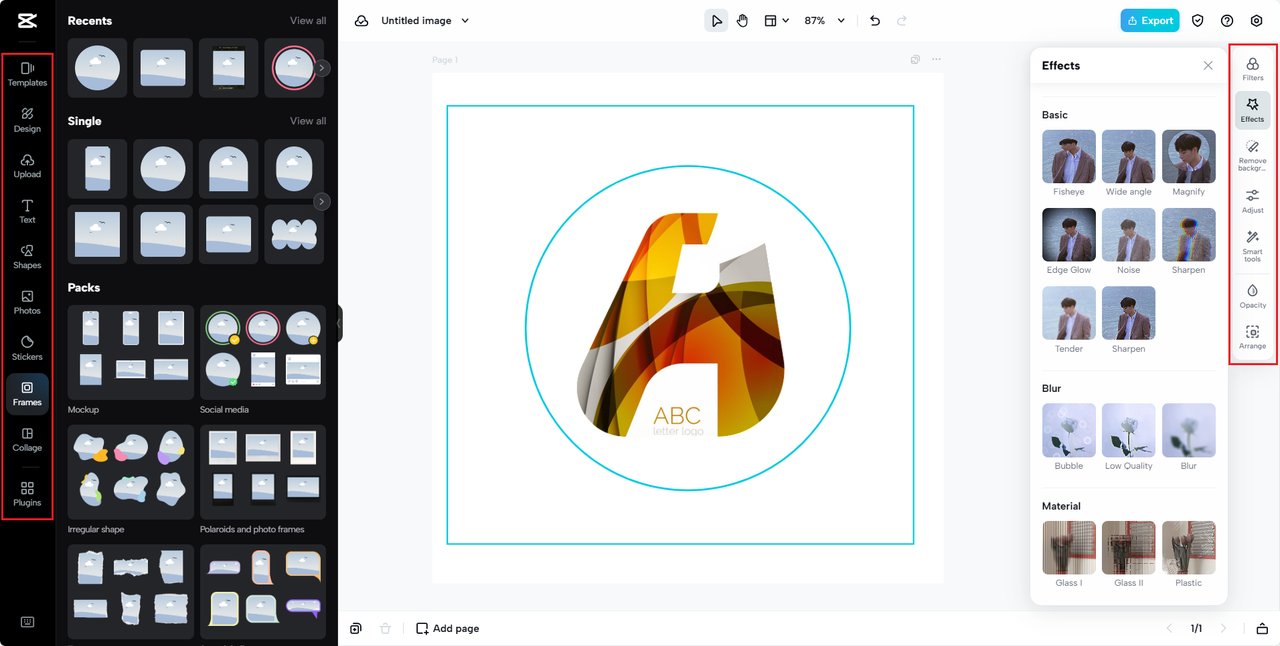1280x646 pixels.
Task: Open the Stickers sidebar panel
Action: (x=27, y=348)
